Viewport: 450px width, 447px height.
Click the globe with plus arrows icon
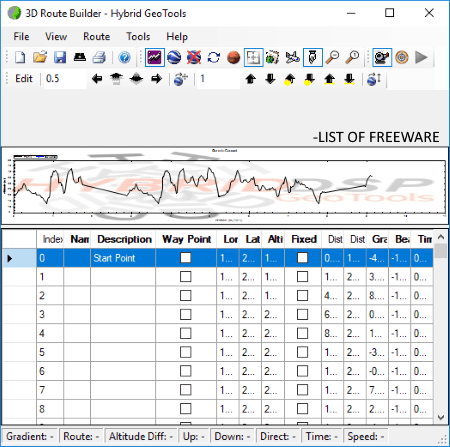pyautogui.click(x=181, y=79)
